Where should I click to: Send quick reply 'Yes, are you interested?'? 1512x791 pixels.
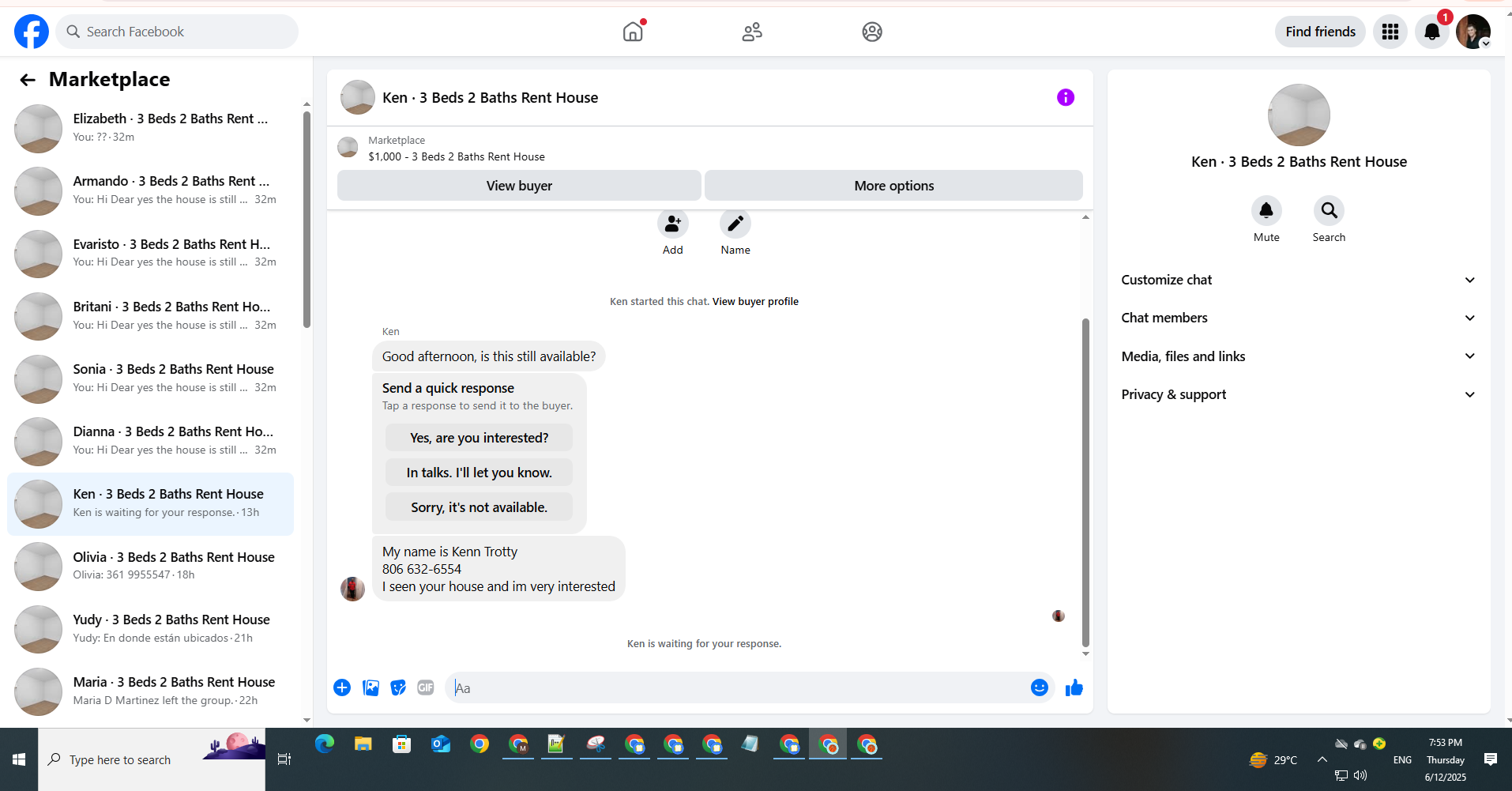coord(479,438)
